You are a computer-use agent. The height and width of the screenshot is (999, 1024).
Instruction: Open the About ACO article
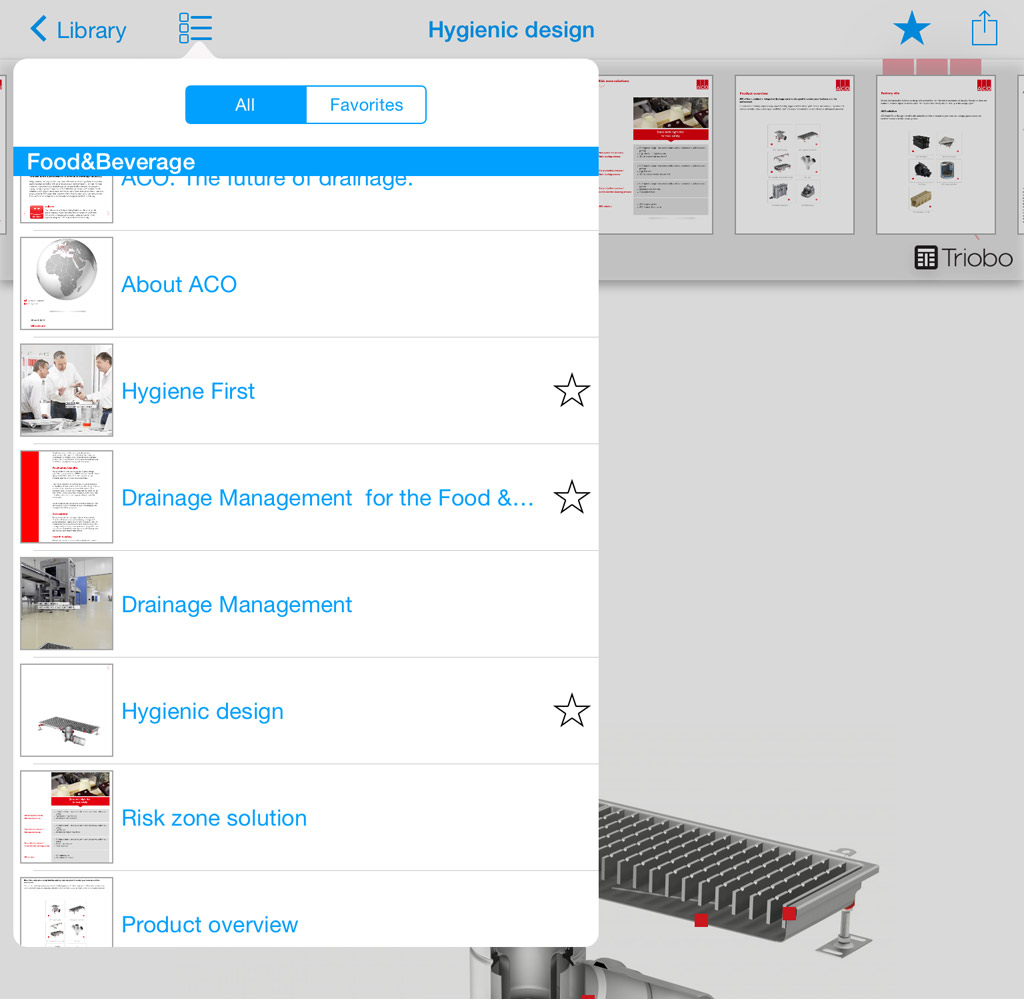(x=179, y=284)
